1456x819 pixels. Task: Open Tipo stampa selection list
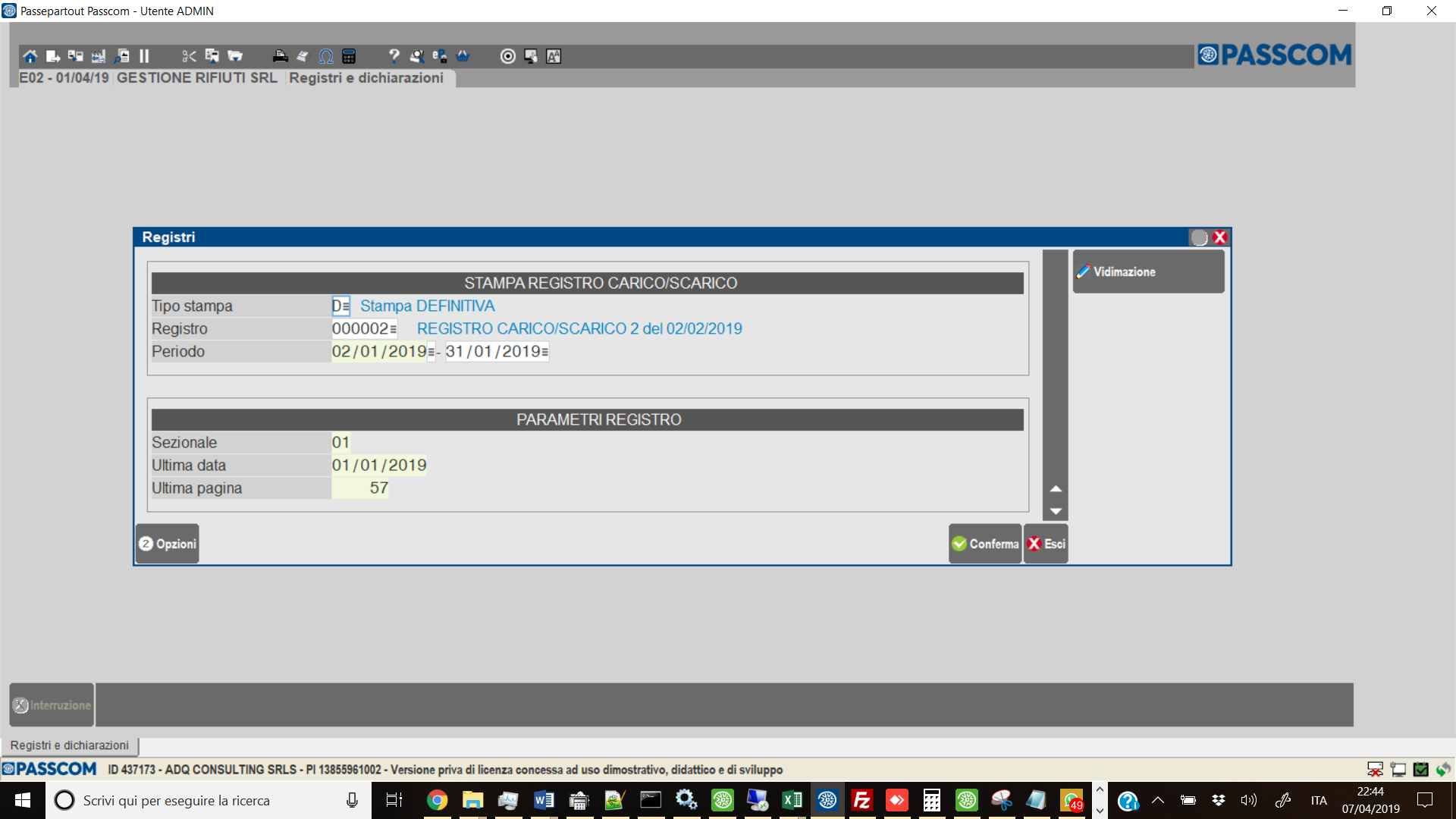point(347,307)
